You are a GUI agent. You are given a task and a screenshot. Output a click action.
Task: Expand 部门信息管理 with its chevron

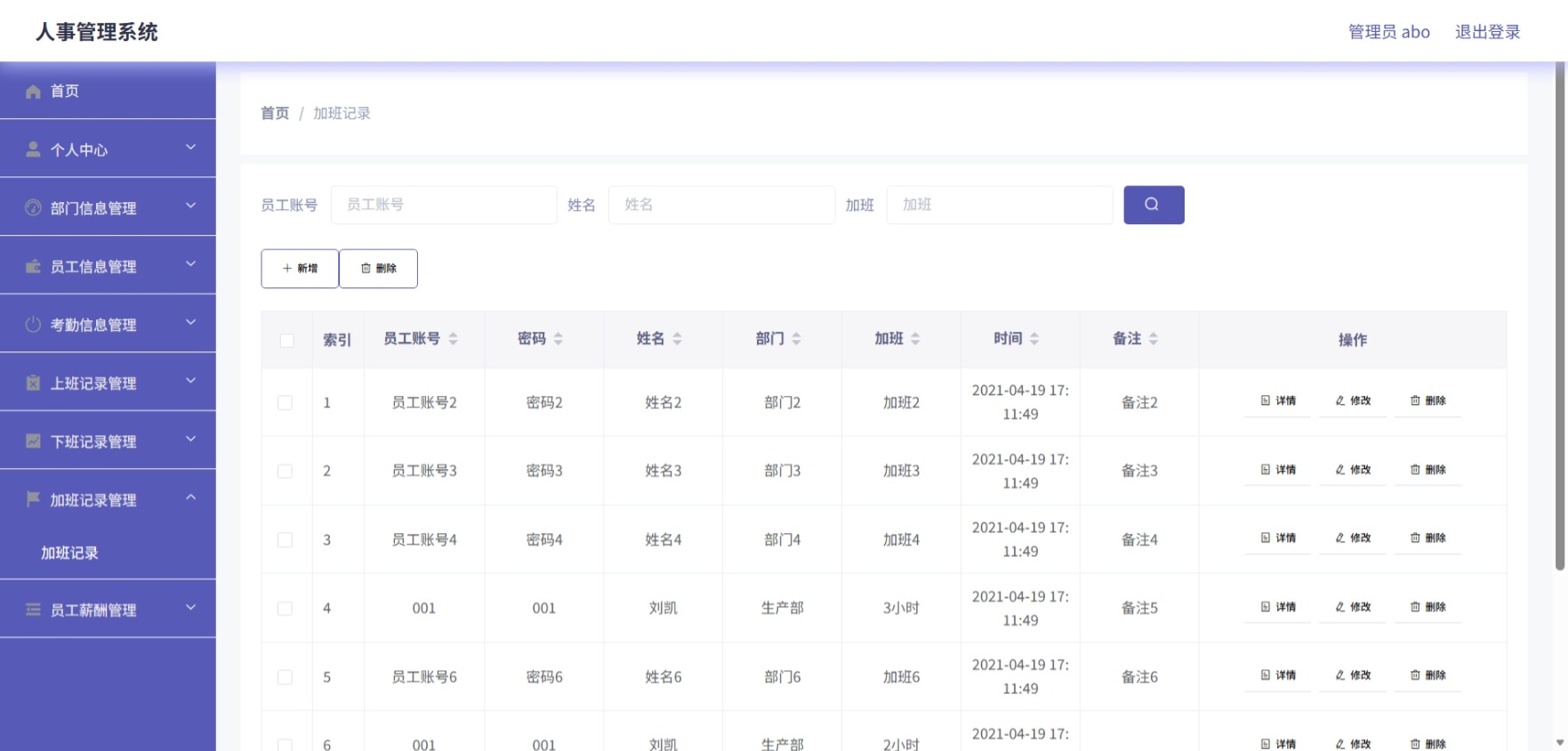pos(190,206)
